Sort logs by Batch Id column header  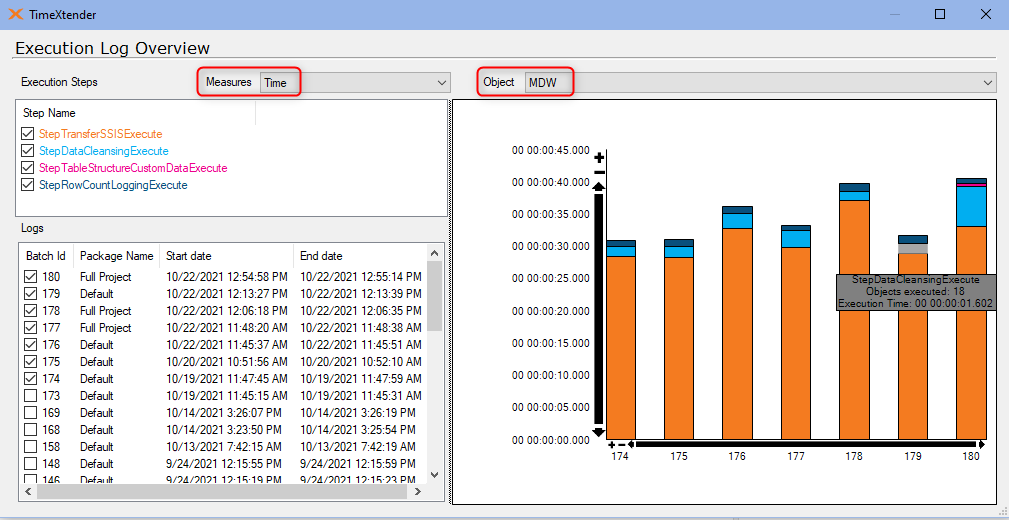click(46, 255)
